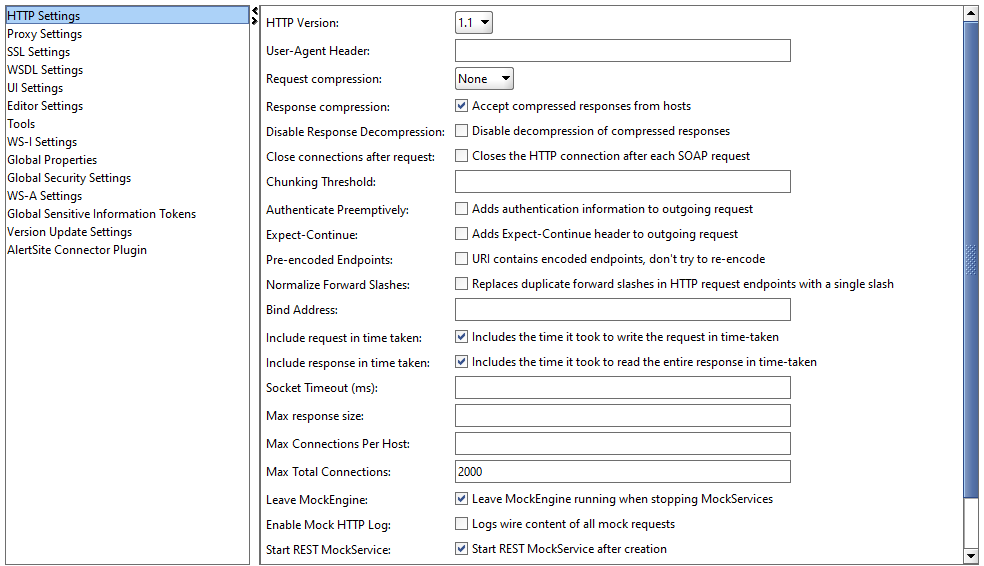This screenshot has width=984, height=566.
Task: Enable Adds authentication information checkbox
Action: [461, 208]
